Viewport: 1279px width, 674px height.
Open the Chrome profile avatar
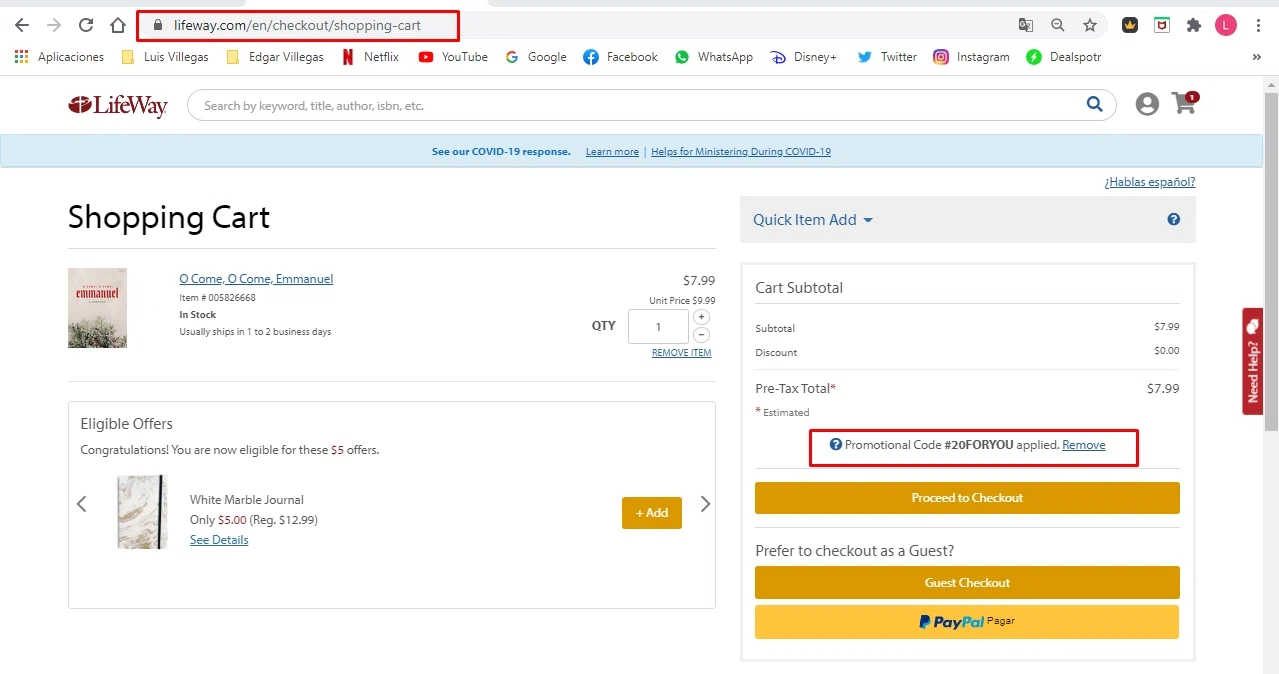pos(1226,25)
